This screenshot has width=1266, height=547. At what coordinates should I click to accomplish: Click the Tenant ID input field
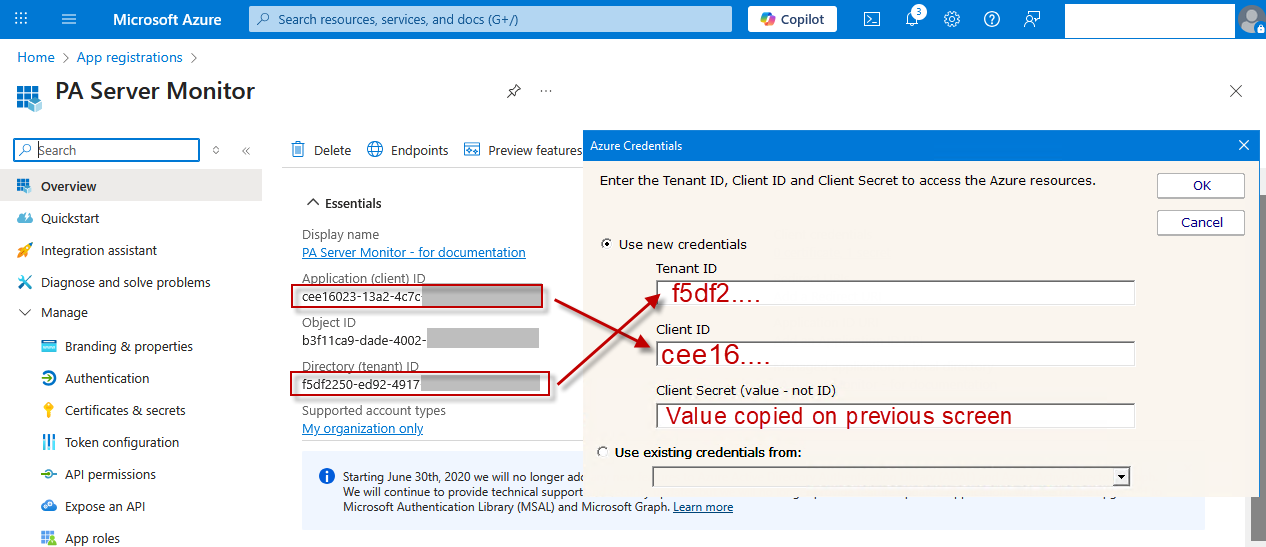tap(895, 293)
